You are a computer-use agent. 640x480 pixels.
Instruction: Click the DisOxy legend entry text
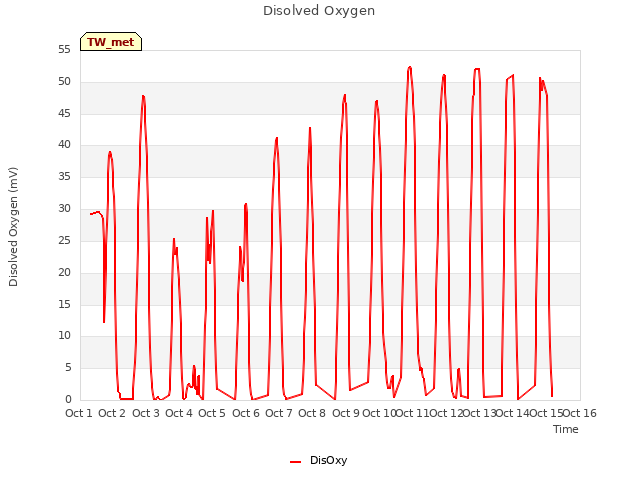[329, 460]
